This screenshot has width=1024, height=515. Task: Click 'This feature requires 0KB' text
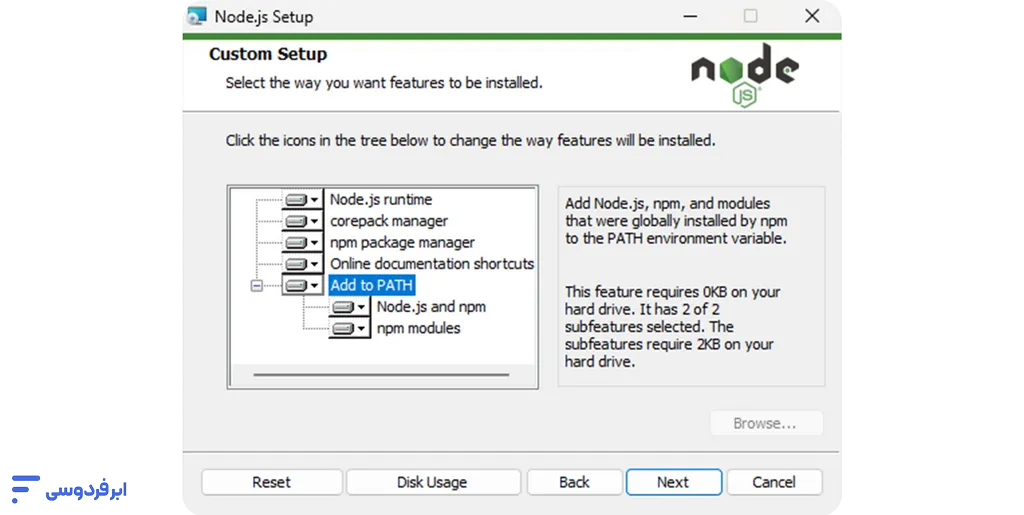(673, 326)
